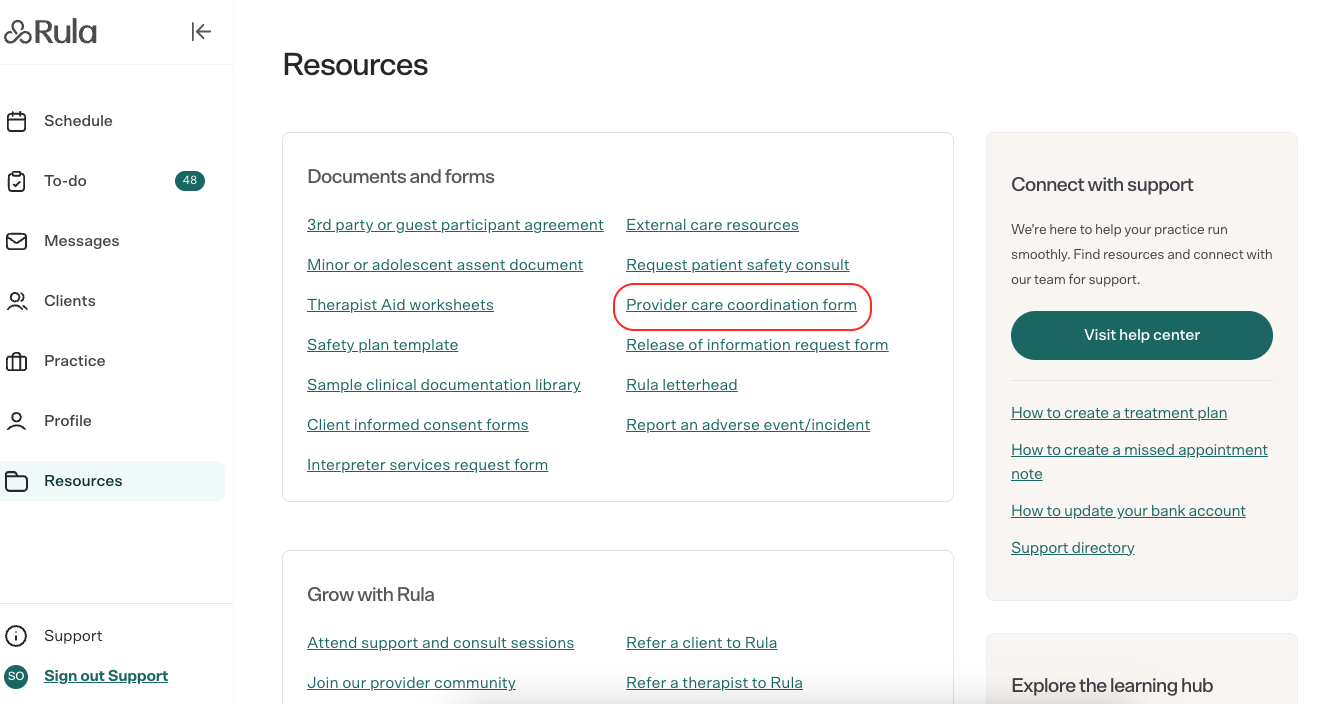Click the To-do clipboard icon
This screenshot has height=704, width=1328.
point(17,181)
